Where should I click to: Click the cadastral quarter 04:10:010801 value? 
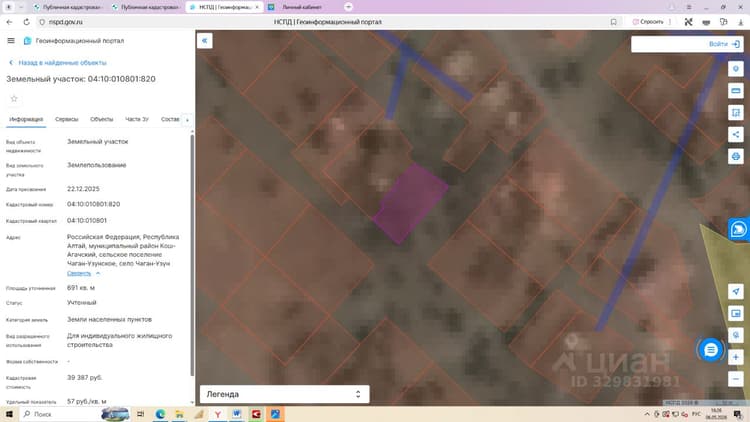87,221
